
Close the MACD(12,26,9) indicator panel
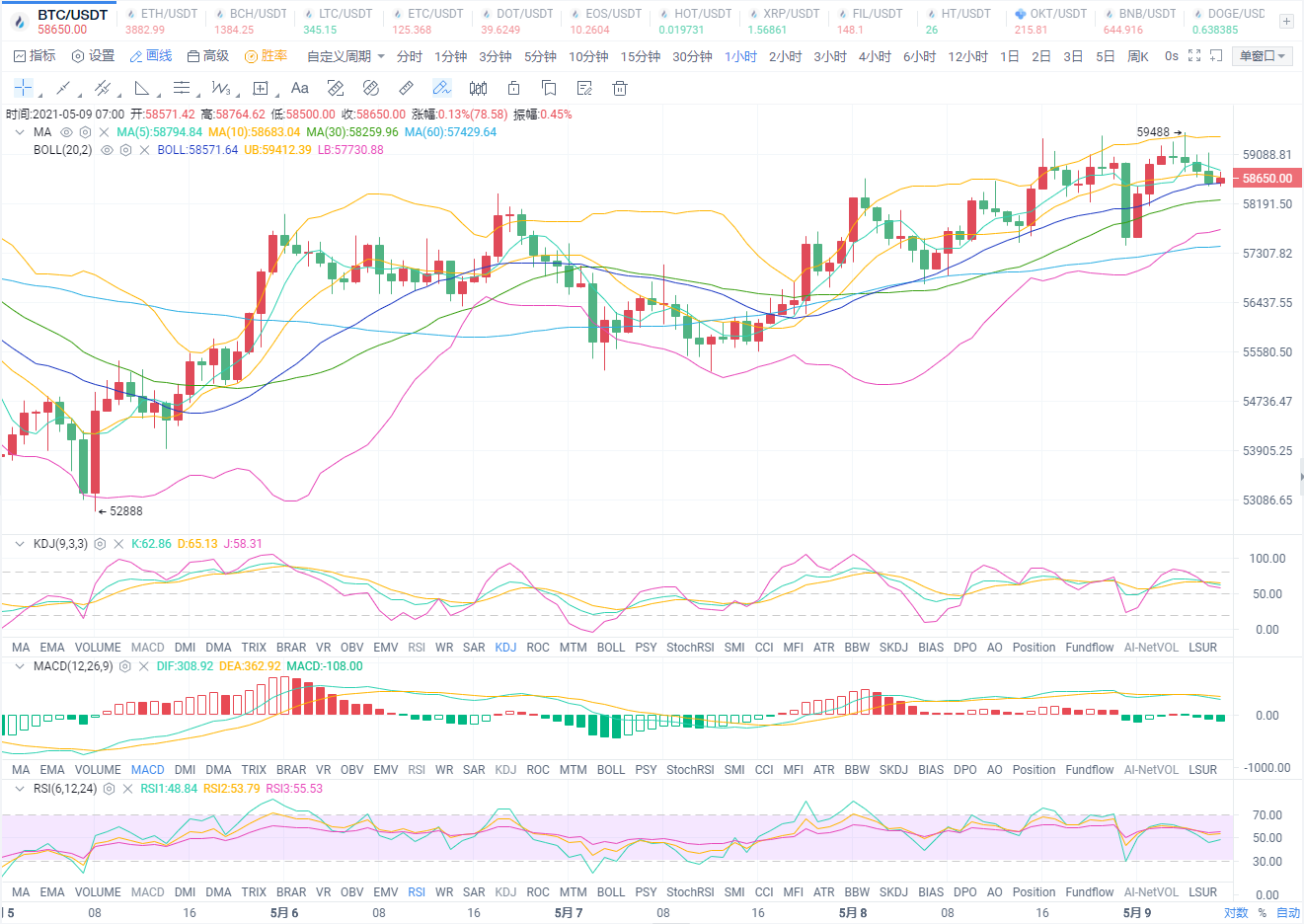(x=144, y=666)
